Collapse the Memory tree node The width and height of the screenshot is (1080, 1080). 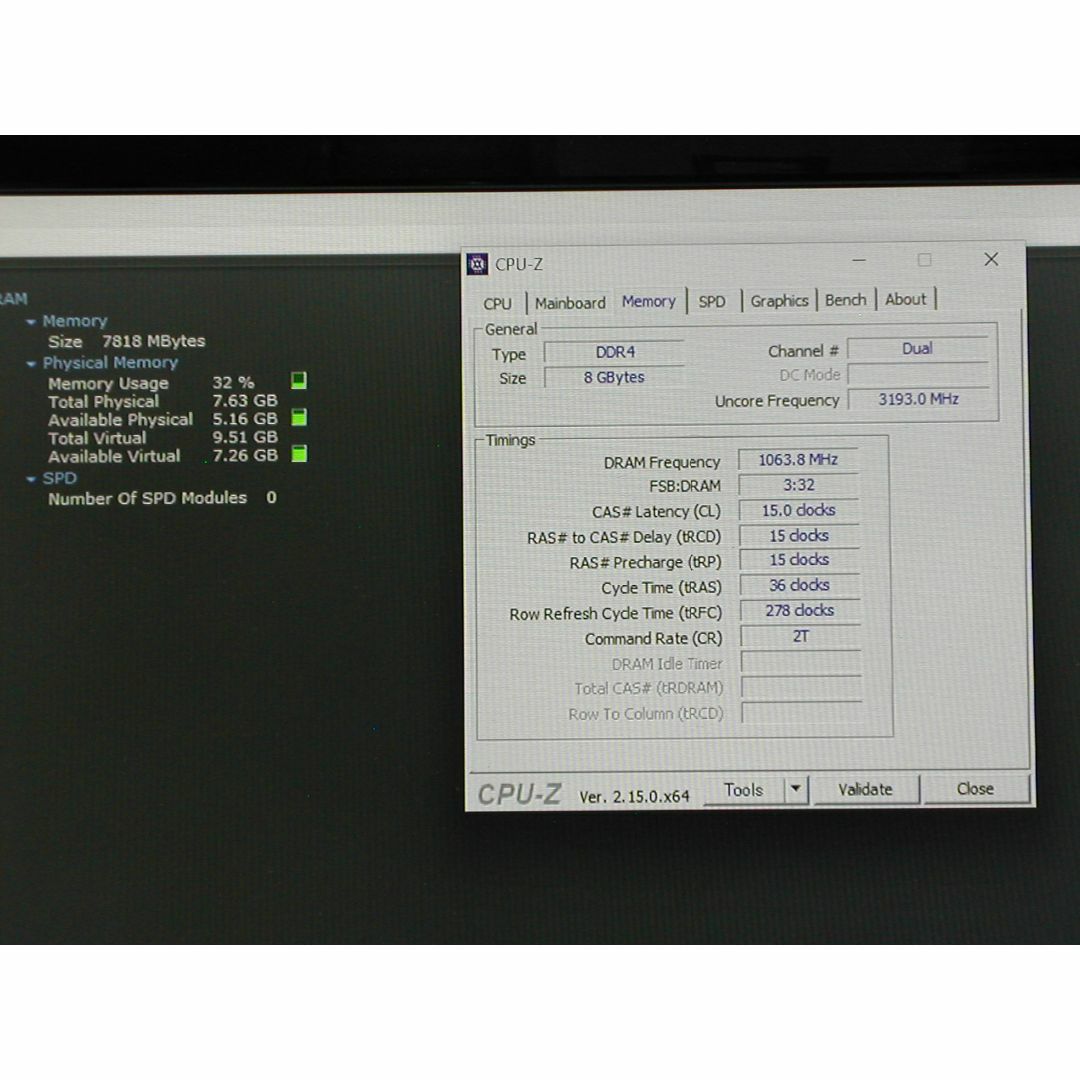pos(30,322)
